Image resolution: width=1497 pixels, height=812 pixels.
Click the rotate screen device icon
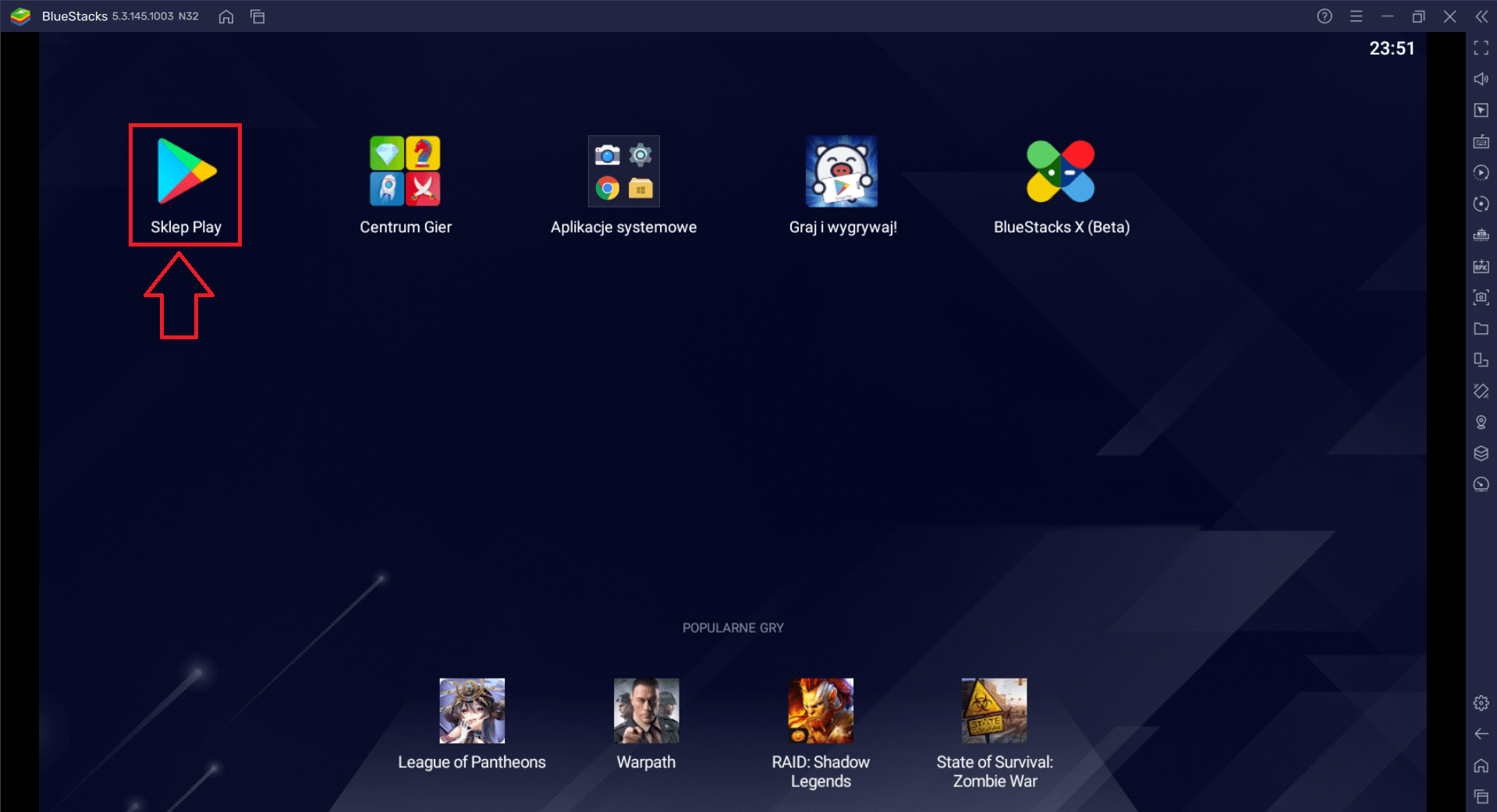(x=1481, y=360)
